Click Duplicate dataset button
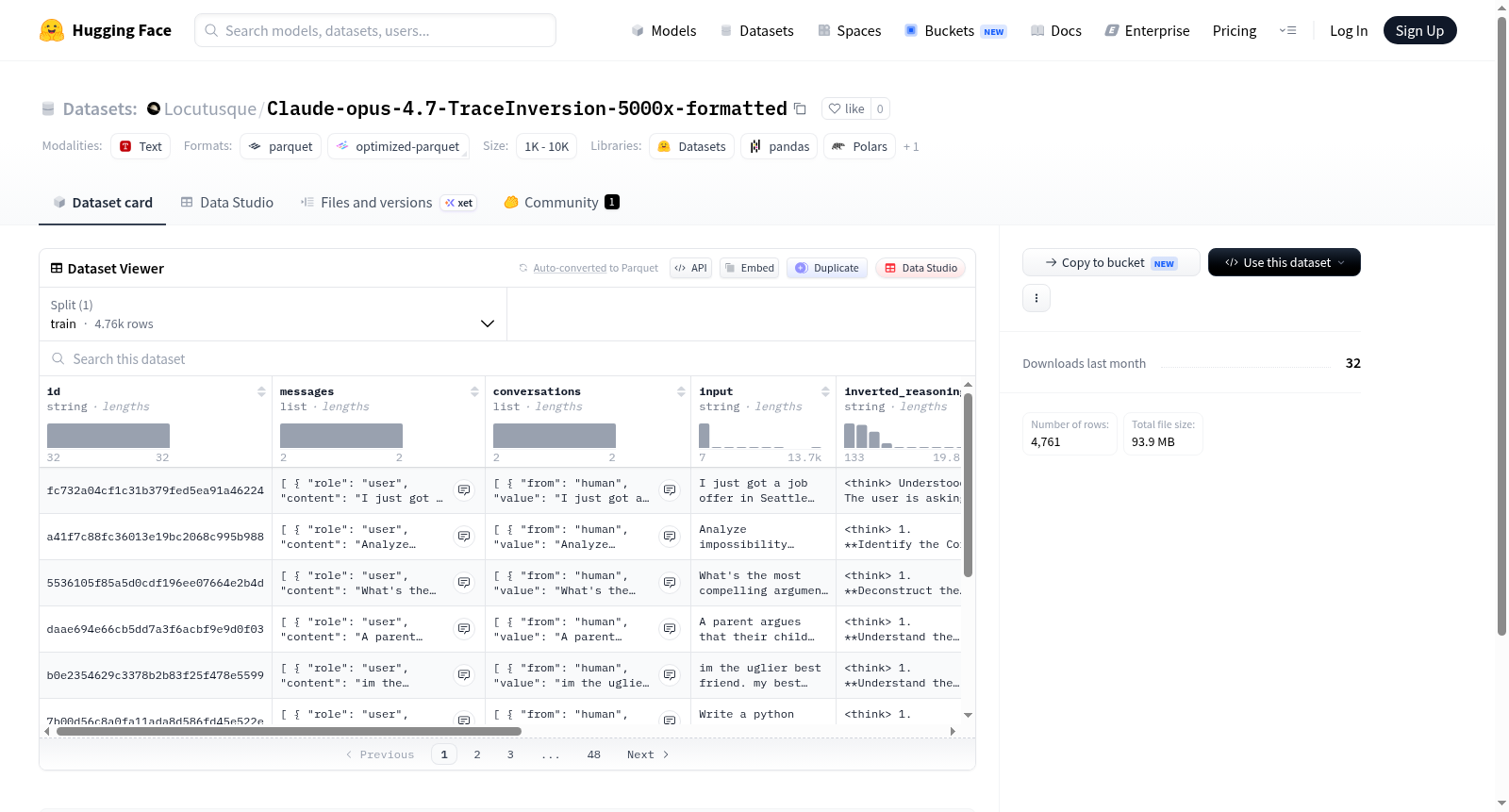Image resolution: width=1509 pixels, height=812 pixels. (827, 268)
